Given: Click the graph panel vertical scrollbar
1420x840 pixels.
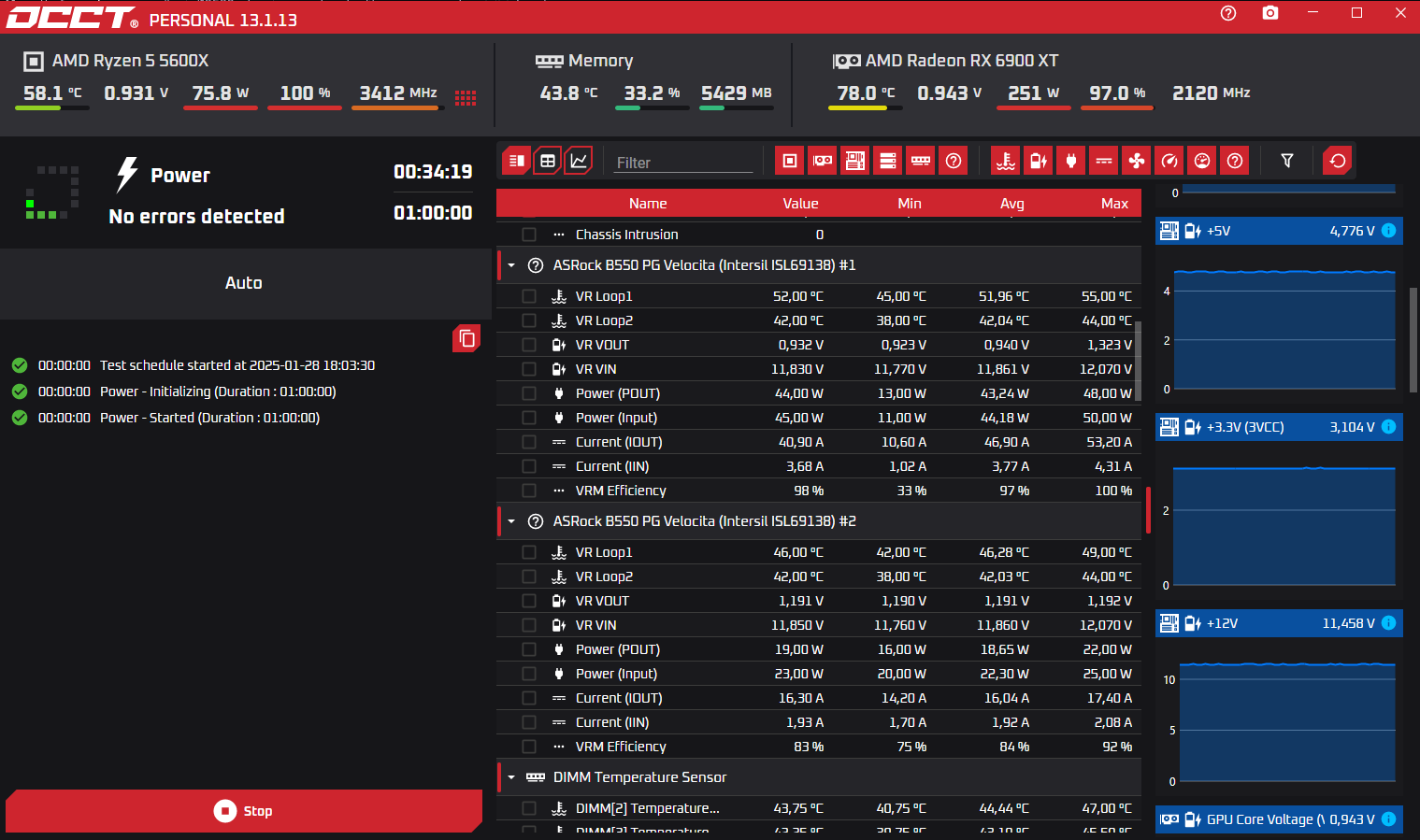Looking at the screenshot, I should tap(1413, 339).
